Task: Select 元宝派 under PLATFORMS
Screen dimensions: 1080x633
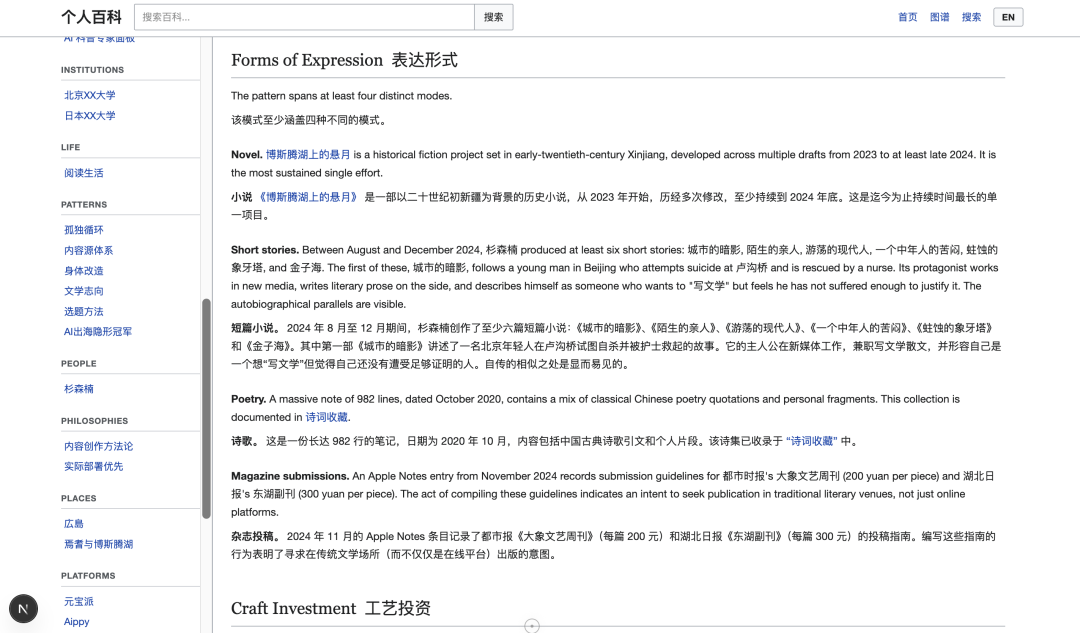Action: pos(79,601)
